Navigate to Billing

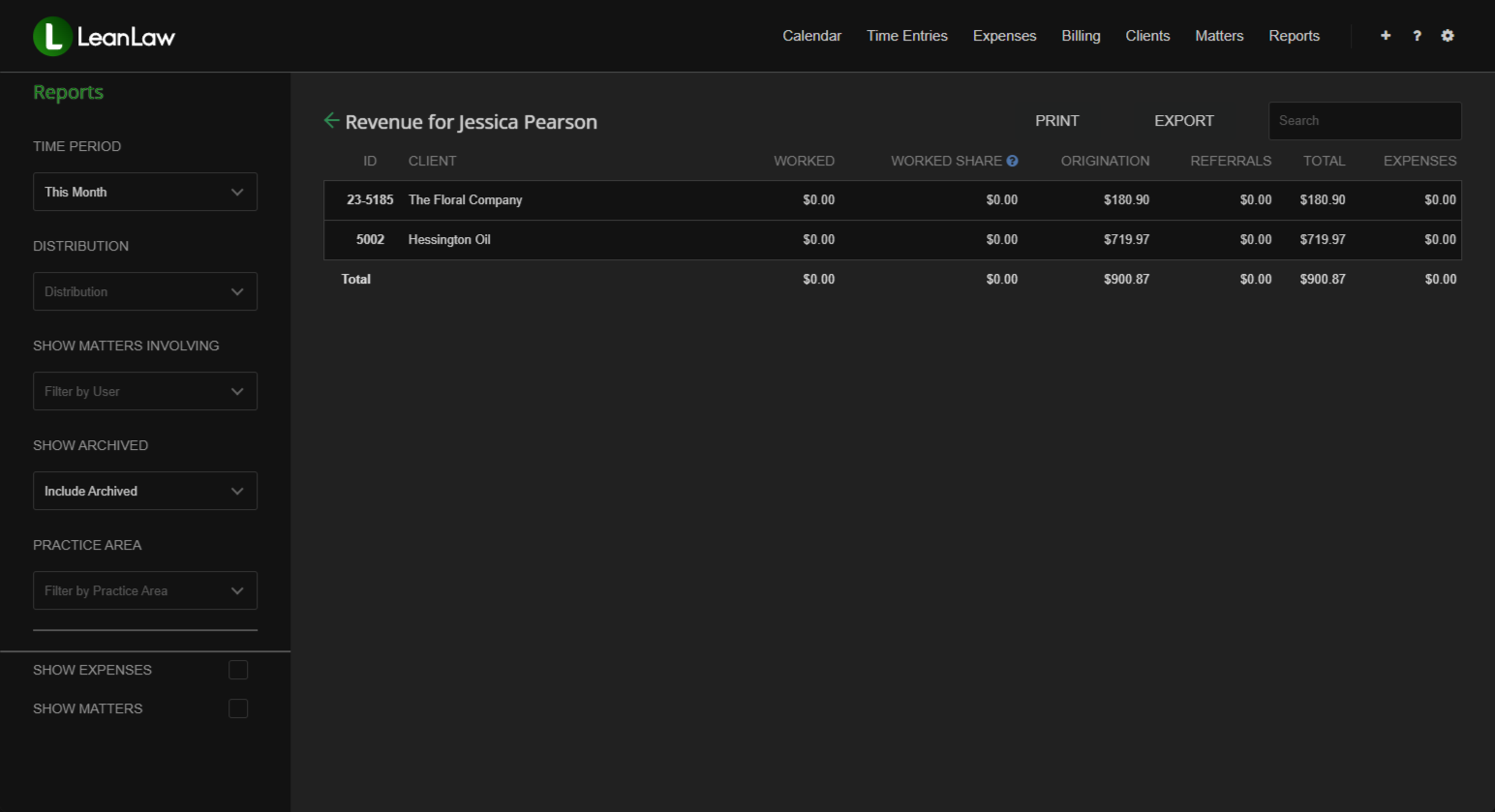pyautogui.click(x=1081, y=36)
